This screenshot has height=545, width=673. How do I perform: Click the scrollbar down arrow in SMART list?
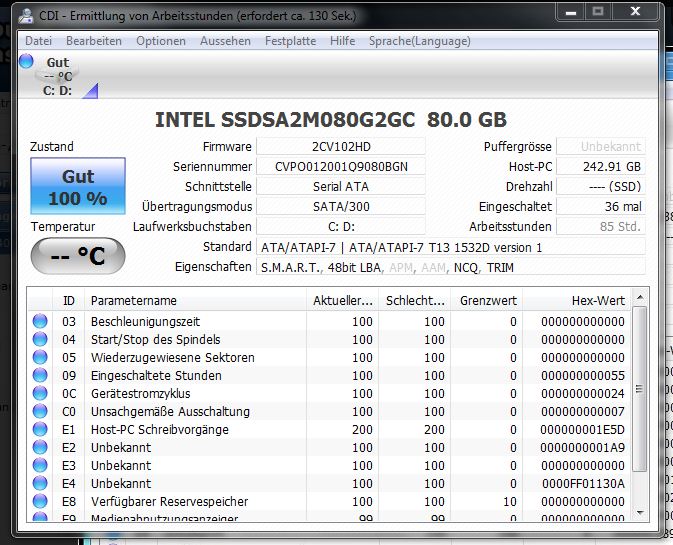(x=640, y=513)
